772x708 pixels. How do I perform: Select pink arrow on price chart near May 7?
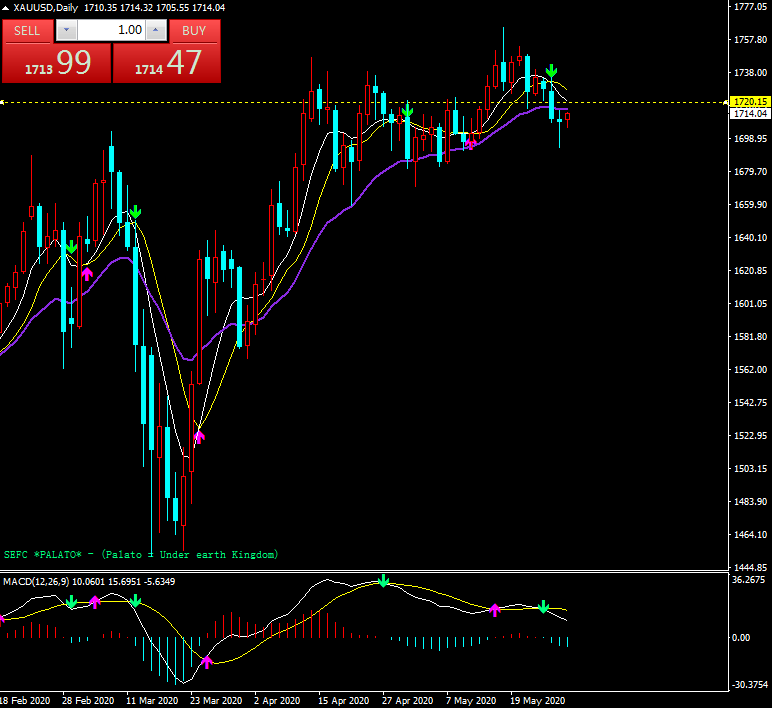coord(471,145)
